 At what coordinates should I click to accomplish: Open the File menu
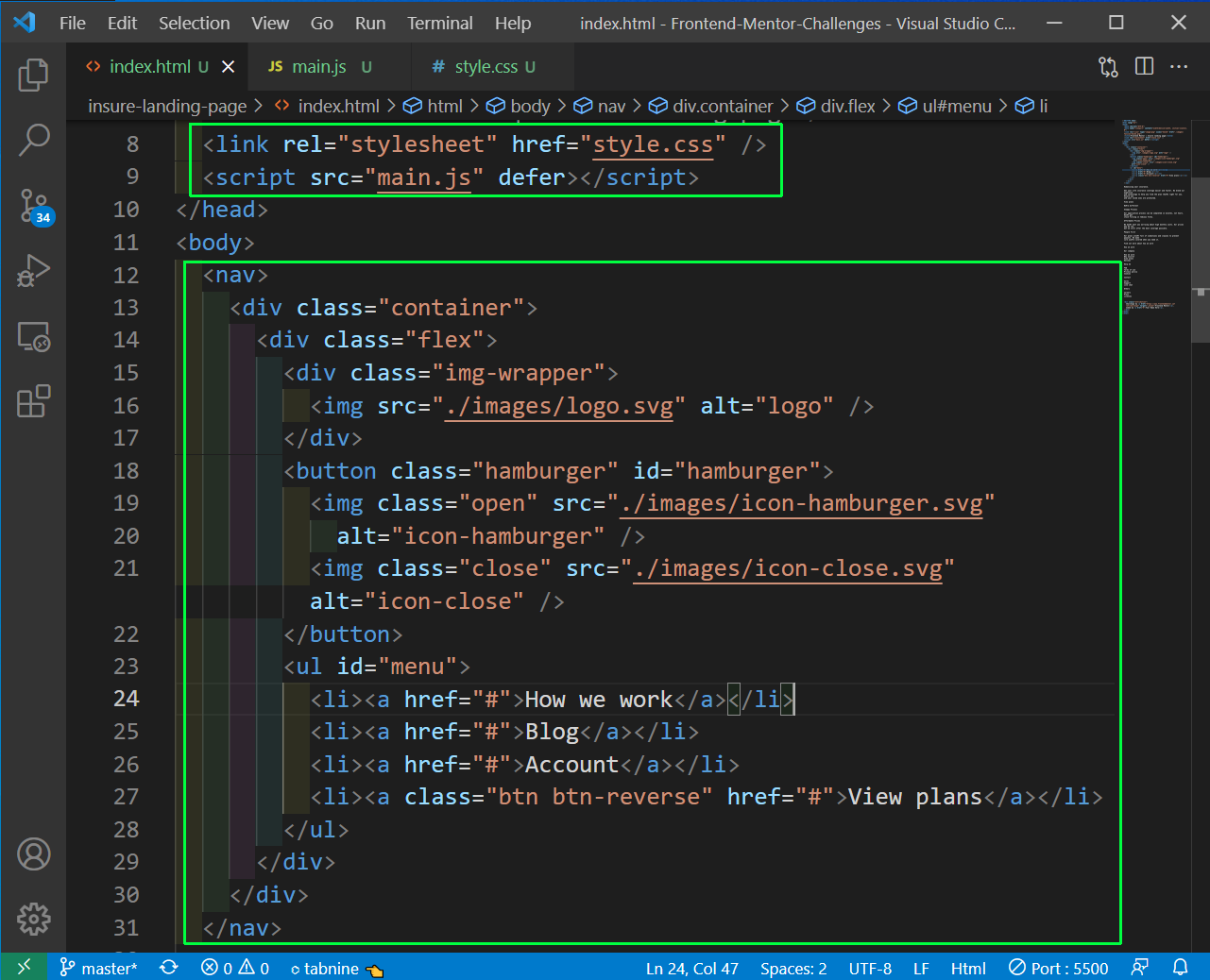tap(73, 24)
